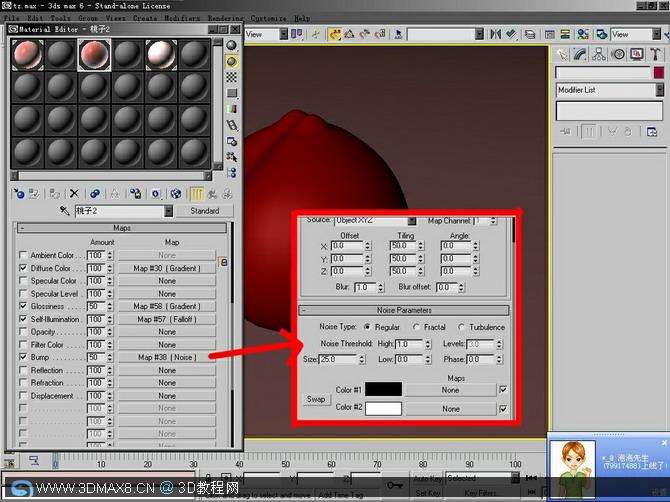Click the object color swatch in command panel

pyautogui.click(x=658, y=72)
